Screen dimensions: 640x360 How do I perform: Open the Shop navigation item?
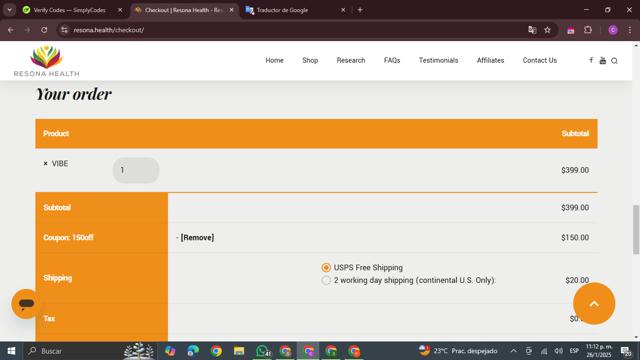tap(310, 60)
